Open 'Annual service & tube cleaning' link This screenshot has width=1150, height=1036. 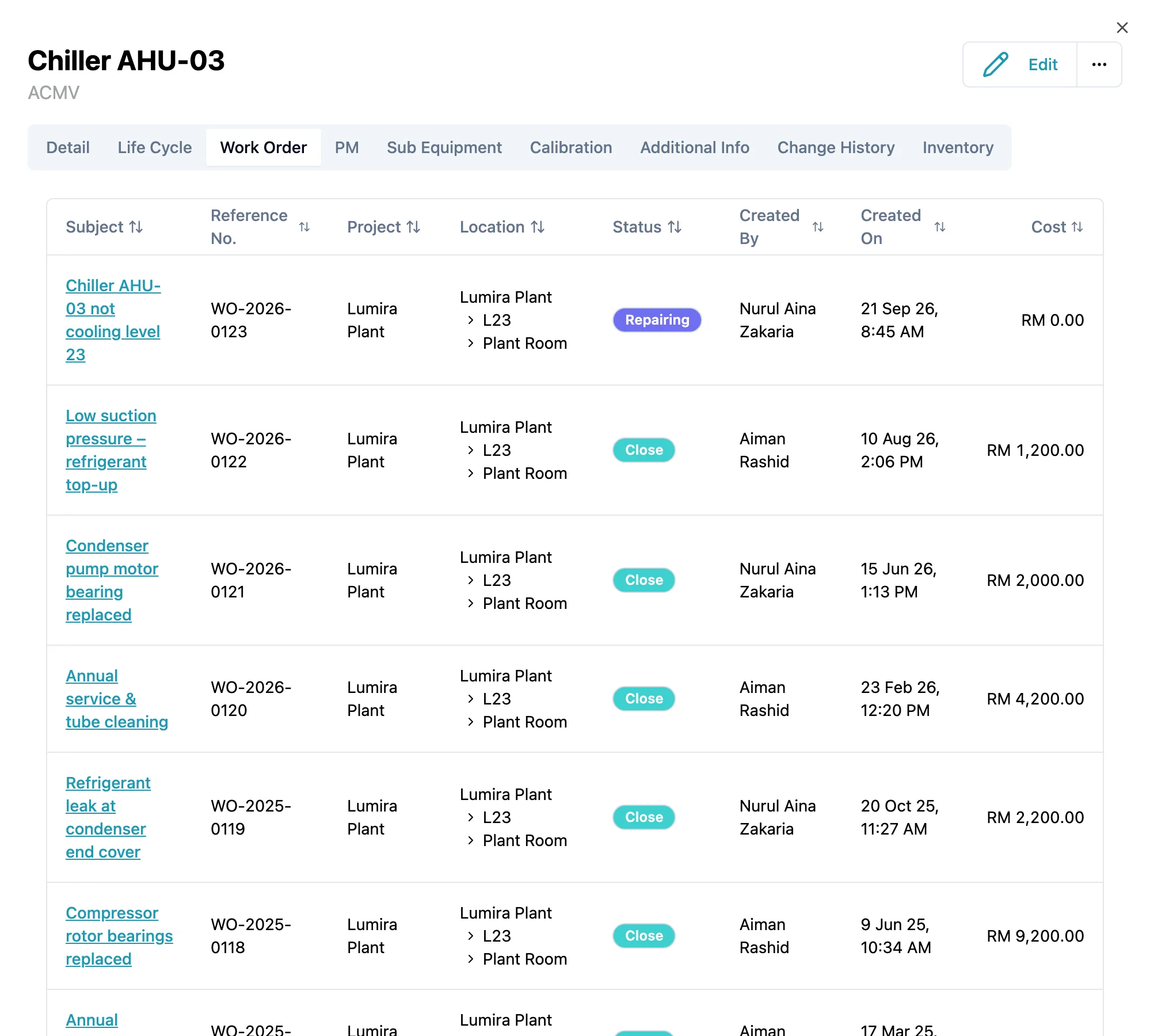click(117, 699)
